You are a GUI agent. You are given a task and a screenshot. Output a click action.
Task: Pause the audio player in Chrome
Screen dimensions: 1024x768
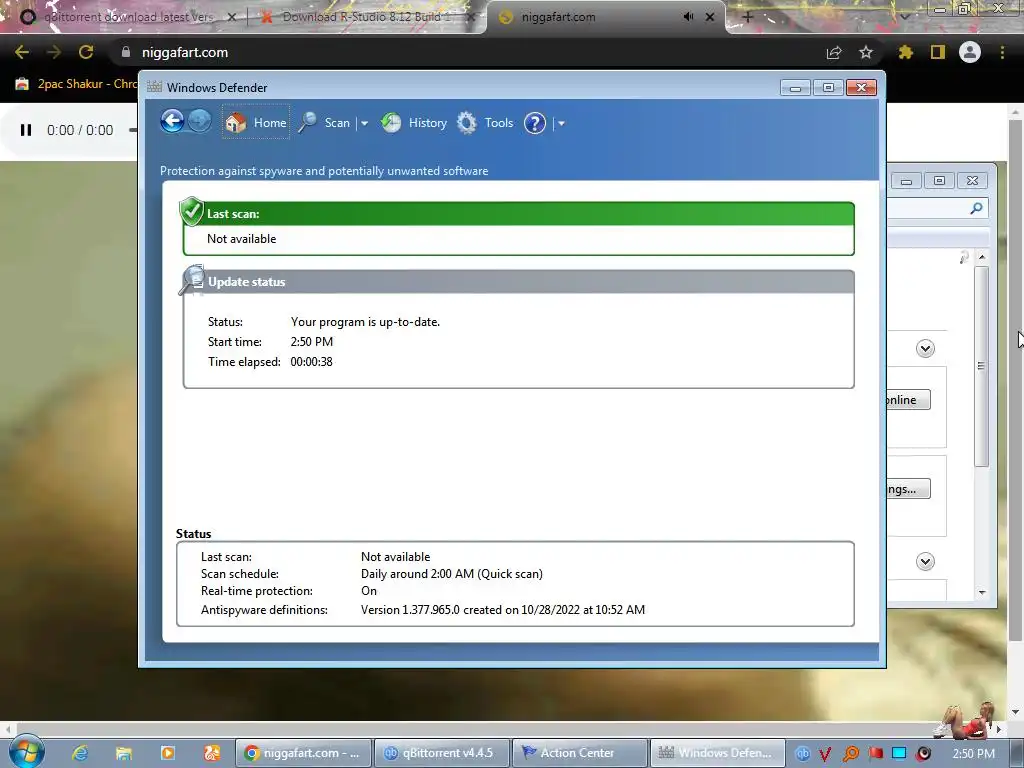pyautogui.click(x=26, y=130)
